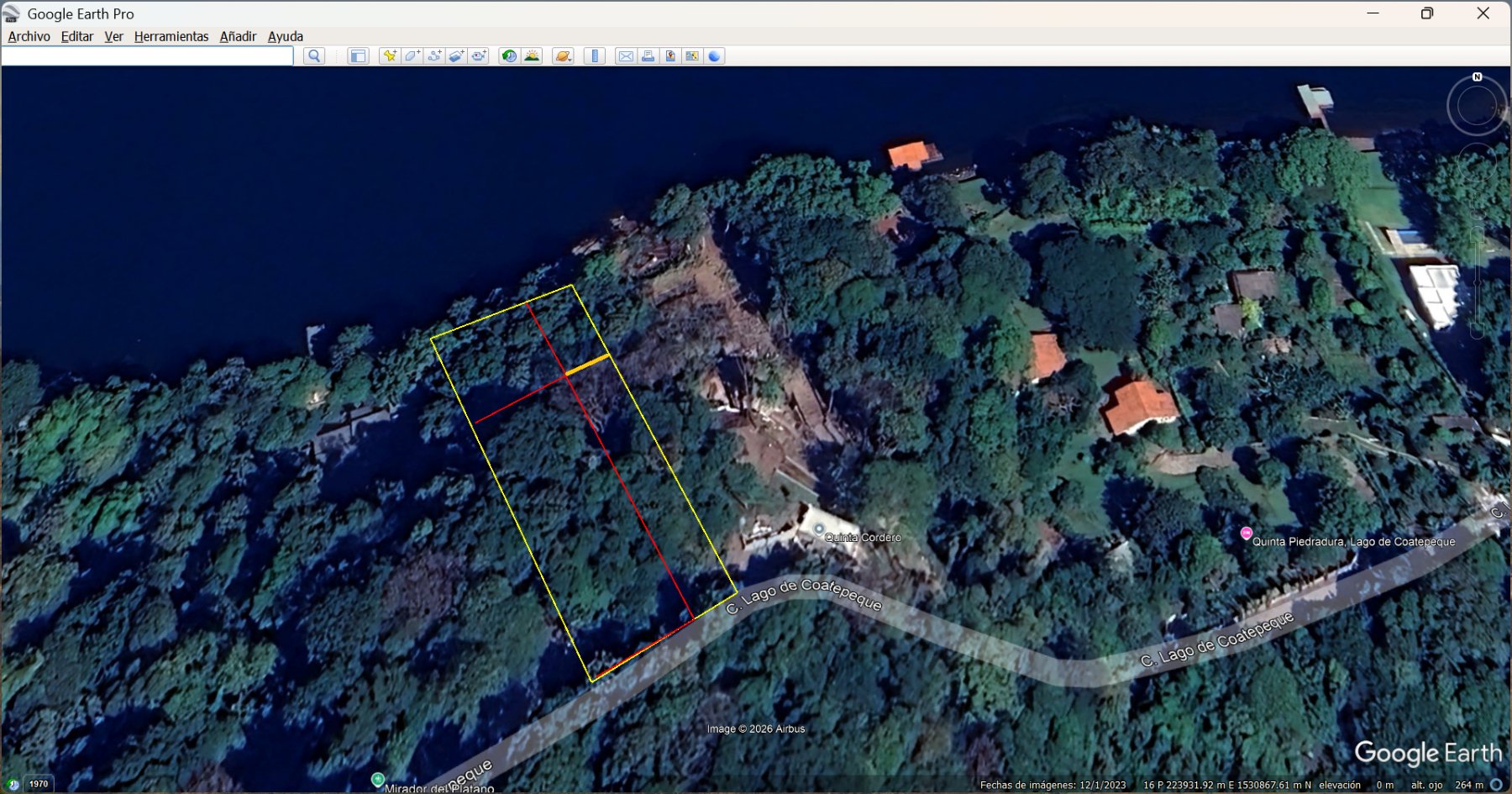Add a new polygon

[x=412, y=56]
